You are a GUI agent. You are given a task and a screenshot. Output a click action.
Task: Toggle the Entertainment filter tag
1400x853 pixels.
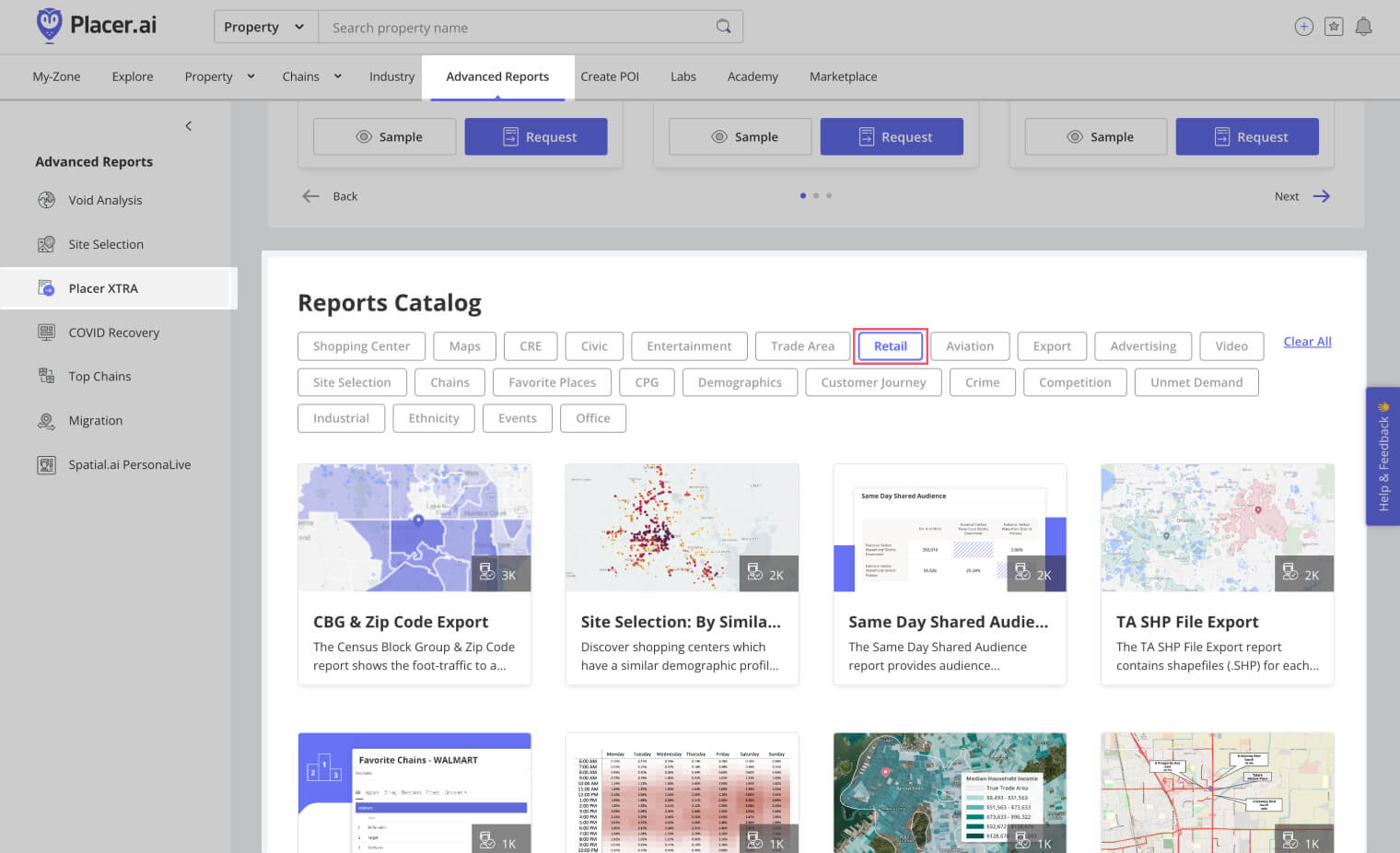coord(689,346)
